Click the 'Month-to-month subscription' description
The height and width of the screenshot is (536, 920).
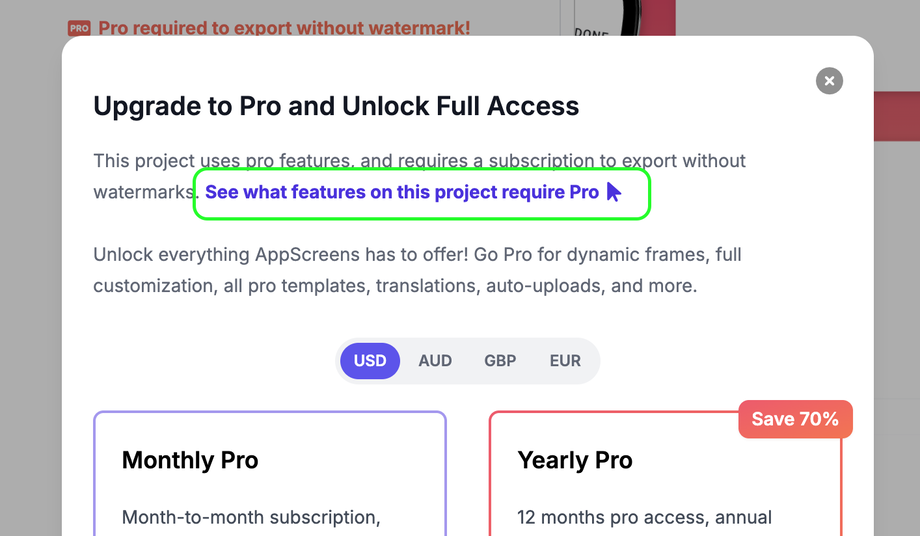(251, 517)
